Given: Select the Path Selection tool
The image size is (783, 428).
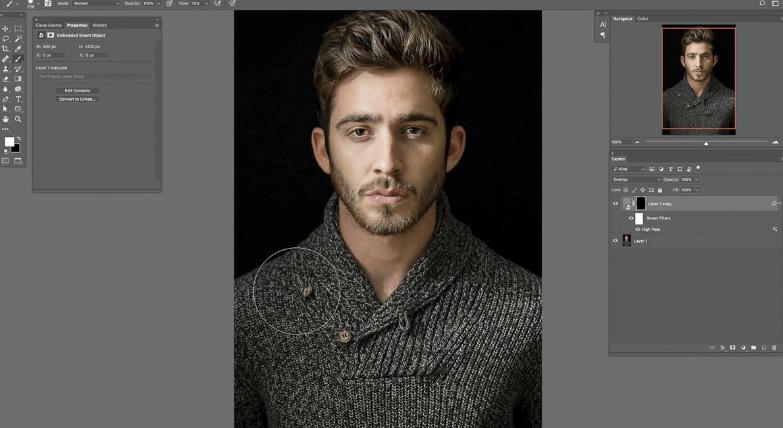Looking at the screenshot, I should (5, 109).
